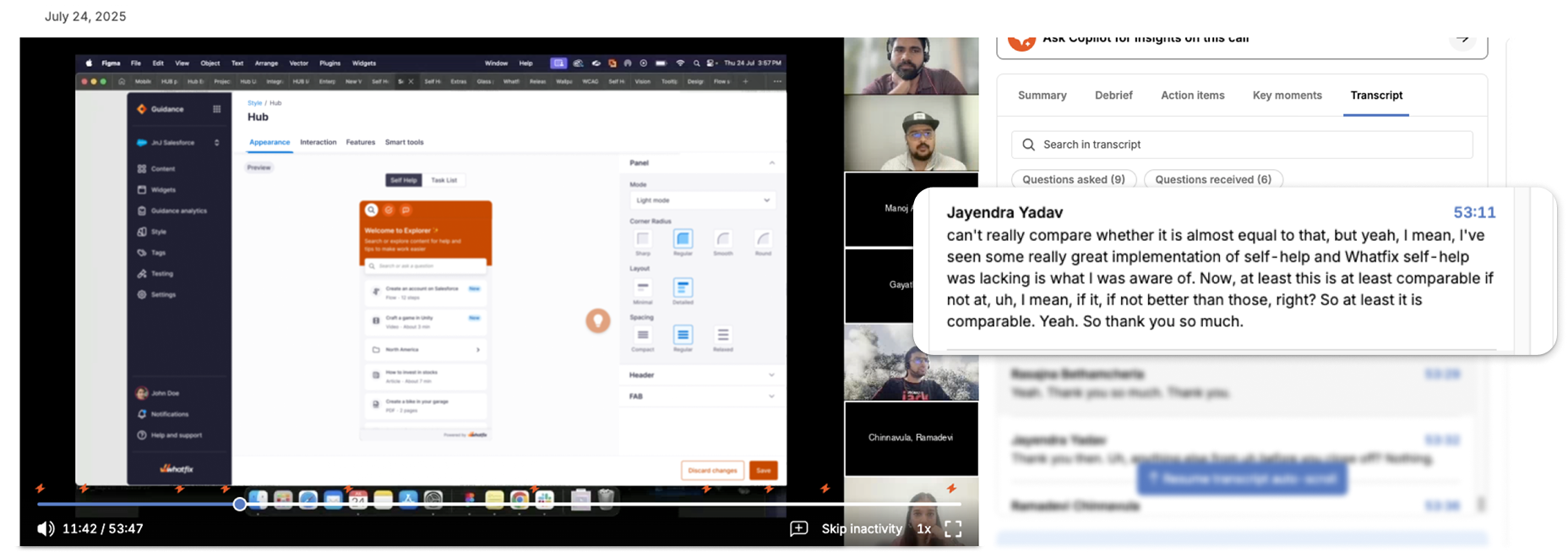Switch the preview to Self Help
The height and width of the screenshot is (552, 1568).
pyautogui.click(x=404, y=180)
